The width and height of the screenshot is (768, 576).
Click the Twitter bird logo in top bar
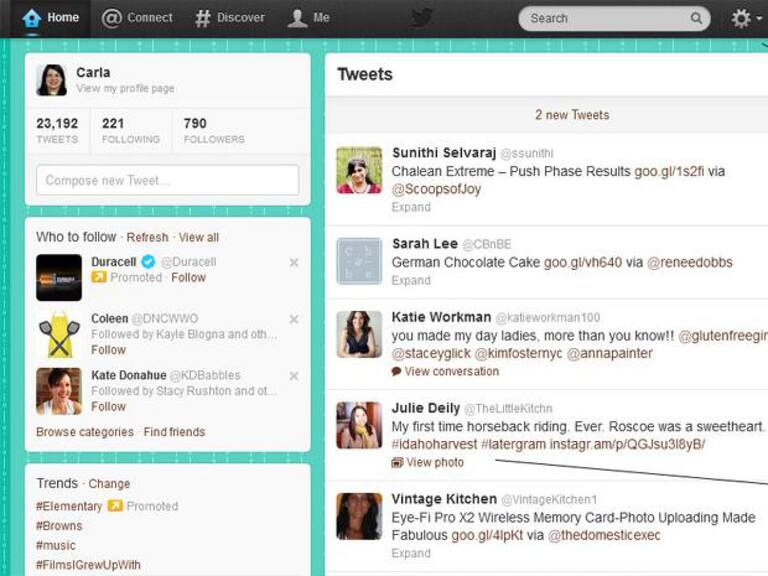point(423,18)
